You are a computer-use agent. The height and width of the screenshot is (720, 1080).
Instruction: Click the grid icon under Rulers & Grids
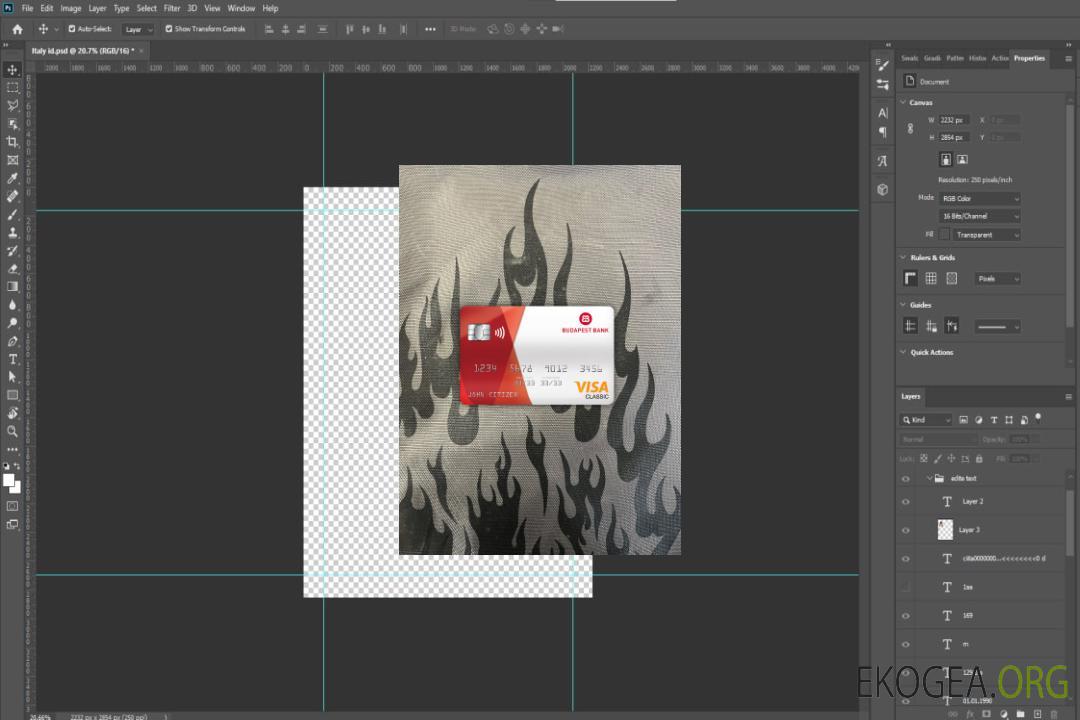click(x=931, y=279)
